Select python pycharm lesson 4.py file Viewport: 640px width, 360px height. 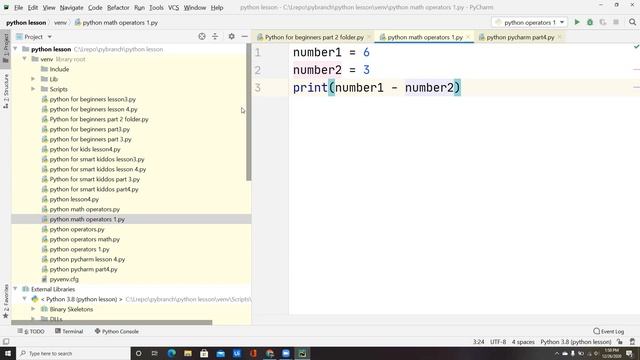tap(87, 259)
